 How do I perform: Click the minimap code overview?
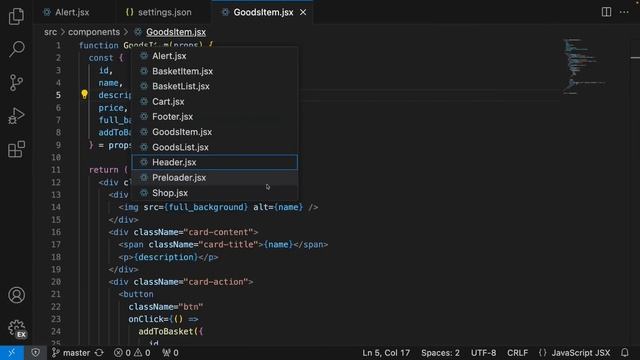[x=584, y=66]
